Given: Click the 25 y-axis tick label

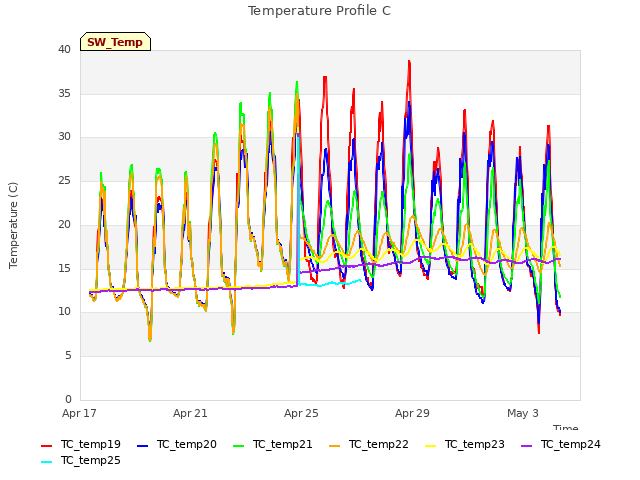Looking at the screenshot, I should pos(64,180).
